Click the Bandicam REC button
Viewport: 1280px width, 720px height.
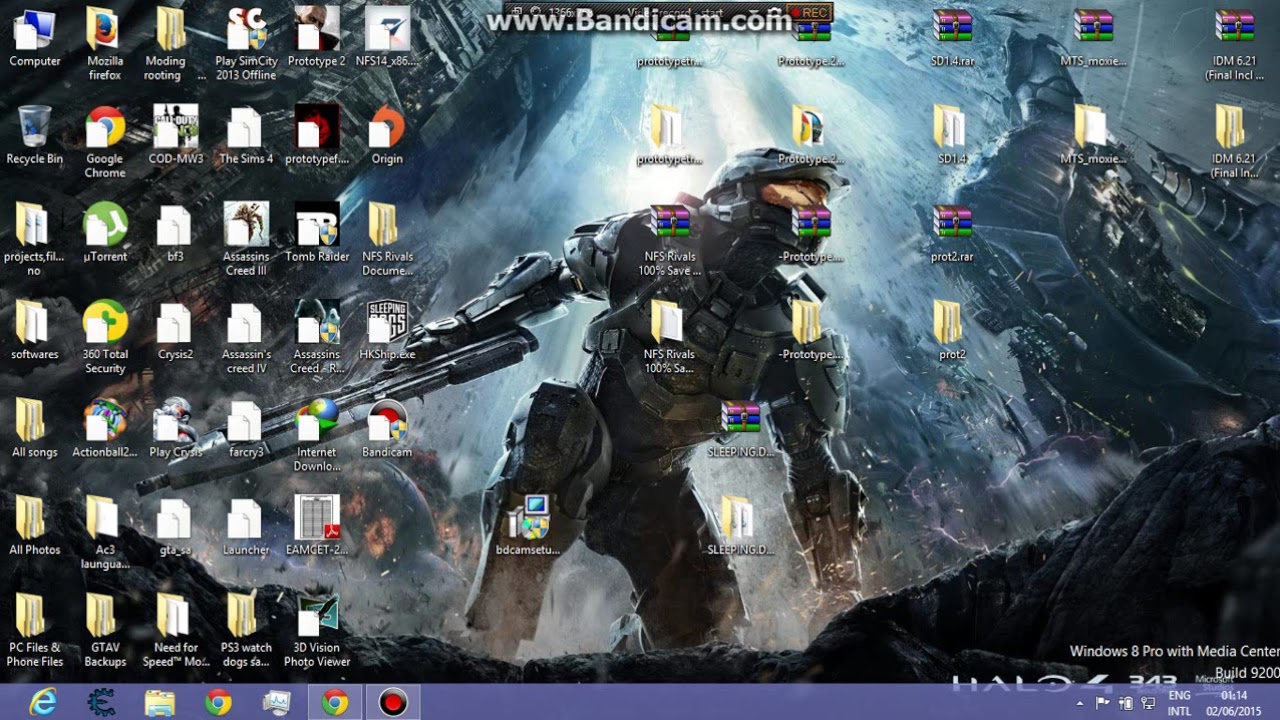809,13
